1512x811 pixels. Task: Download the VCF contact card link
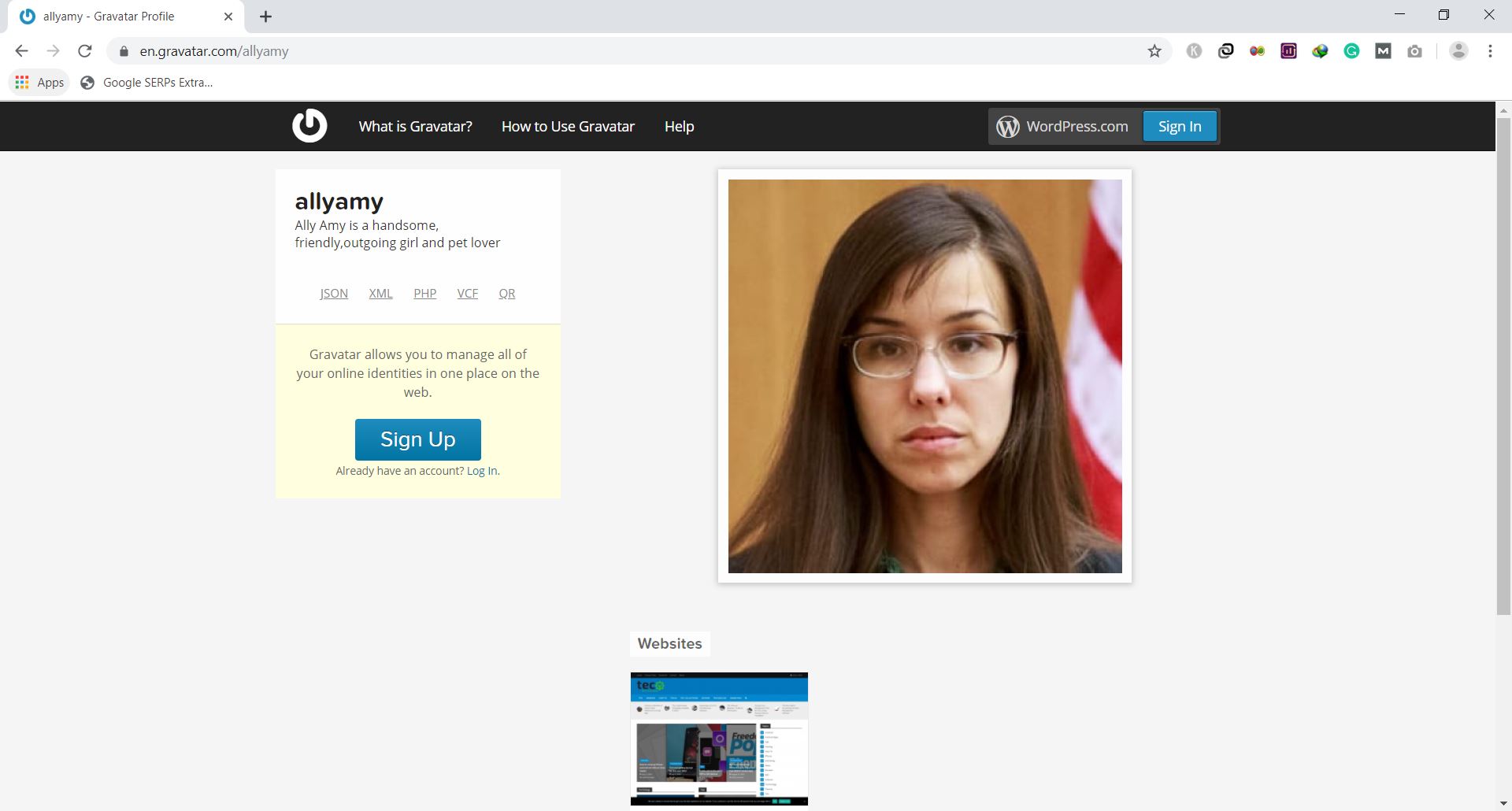(468, 294)
